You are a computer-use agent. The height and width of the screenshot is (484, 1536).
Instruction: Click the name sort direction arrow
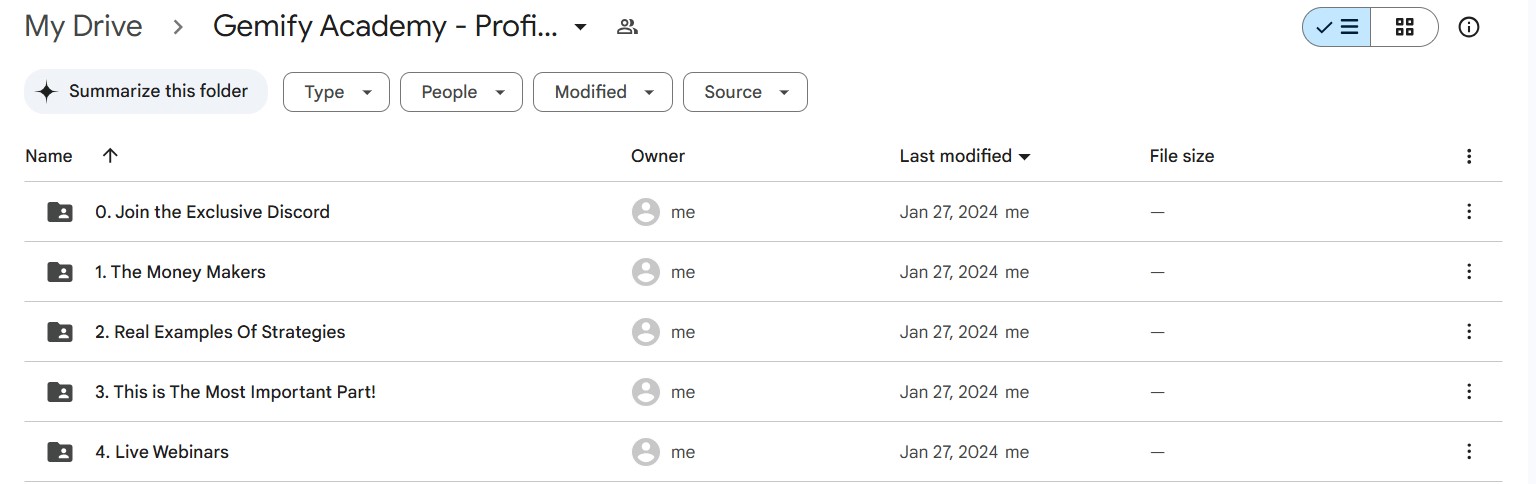click(x=110, y=155)
